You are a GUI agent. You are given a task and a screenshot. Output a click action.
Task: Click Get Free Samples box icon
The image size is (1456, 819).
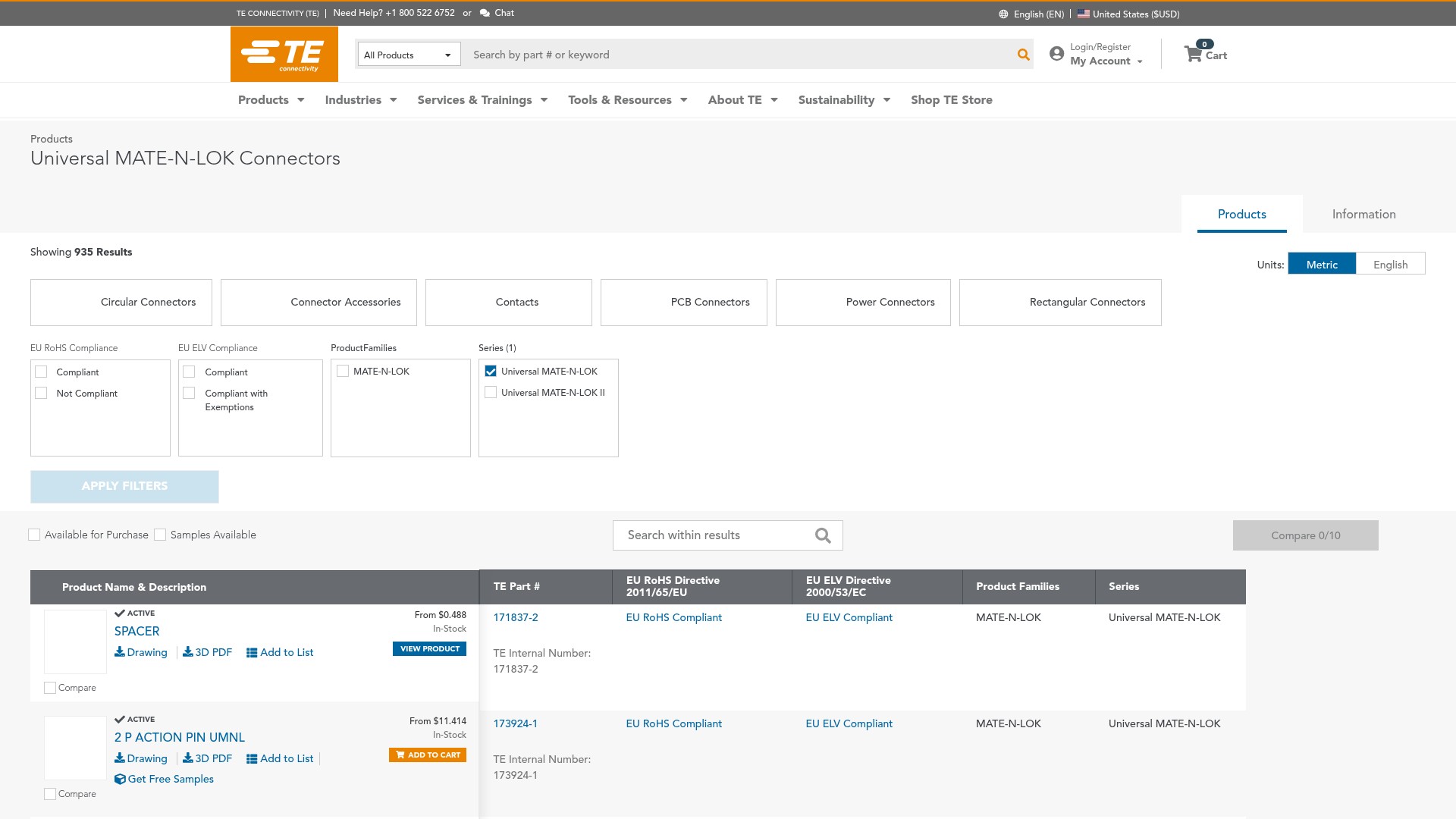120,779
